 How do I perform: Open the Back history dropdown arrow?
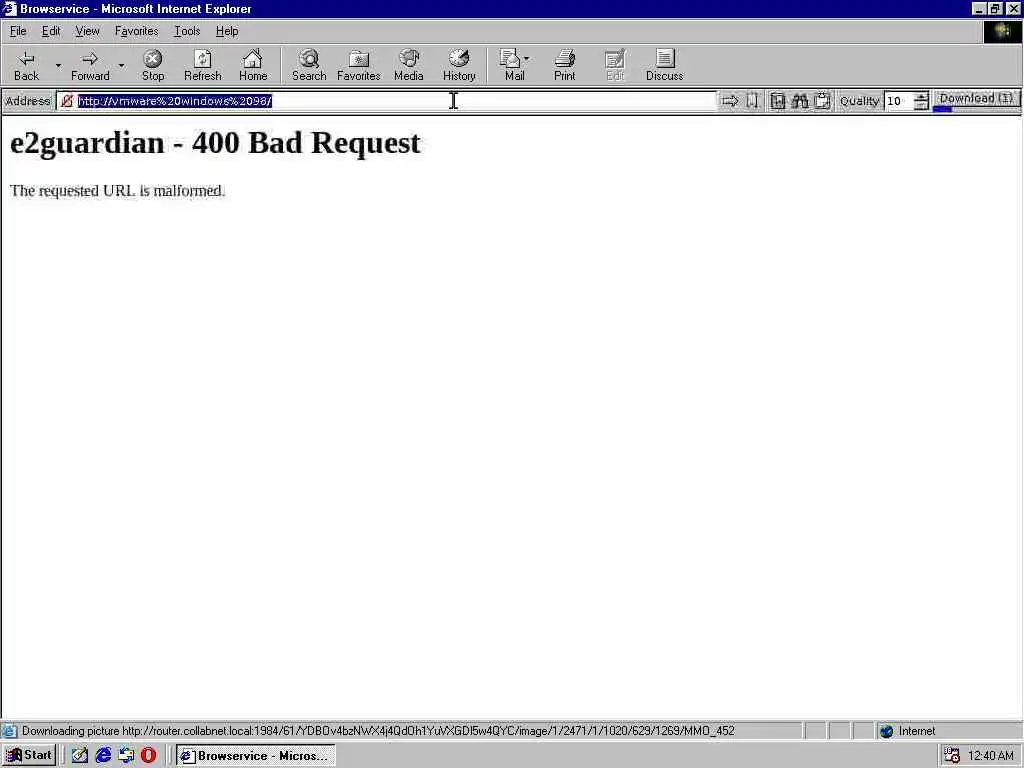tap(58, 65)
